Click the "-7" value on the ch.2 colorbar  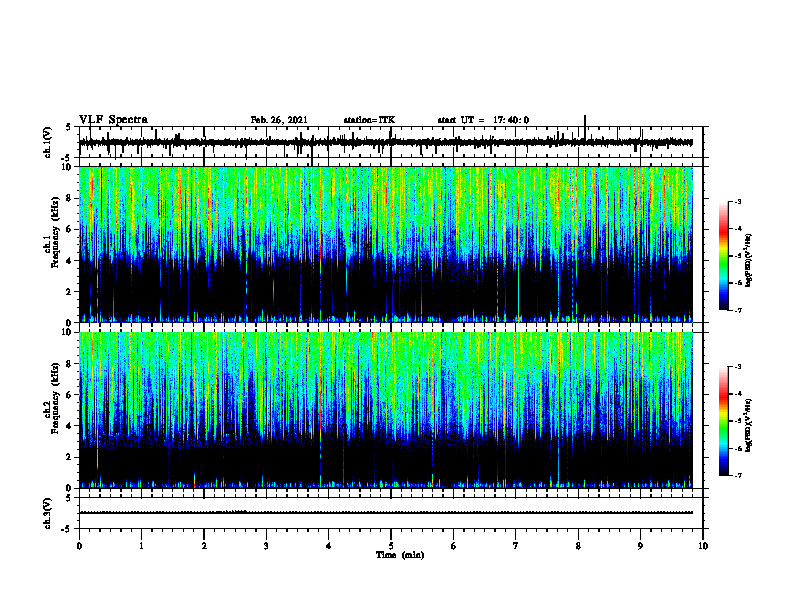coord(738,476)
